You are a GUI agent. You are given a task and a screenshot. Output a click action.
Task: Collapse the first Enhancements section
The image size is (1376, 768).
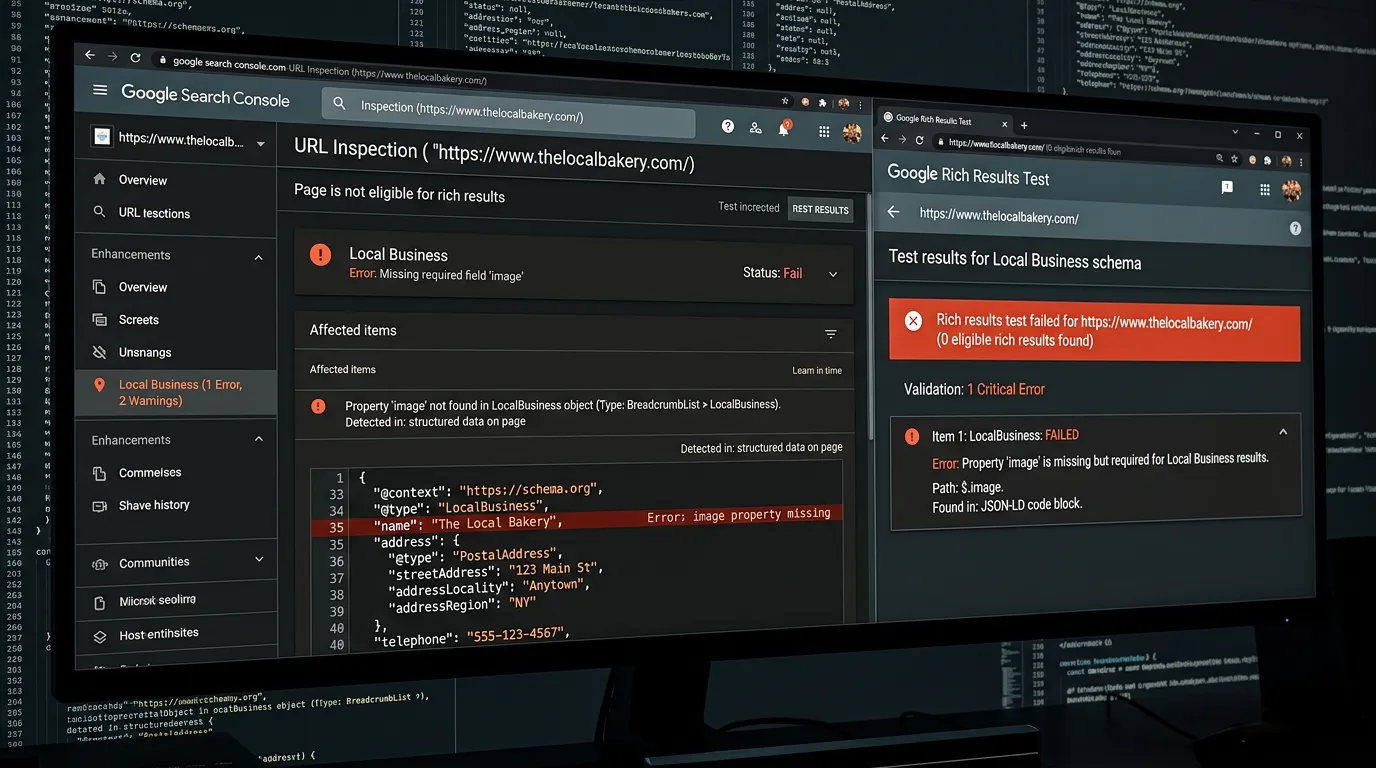259,258
